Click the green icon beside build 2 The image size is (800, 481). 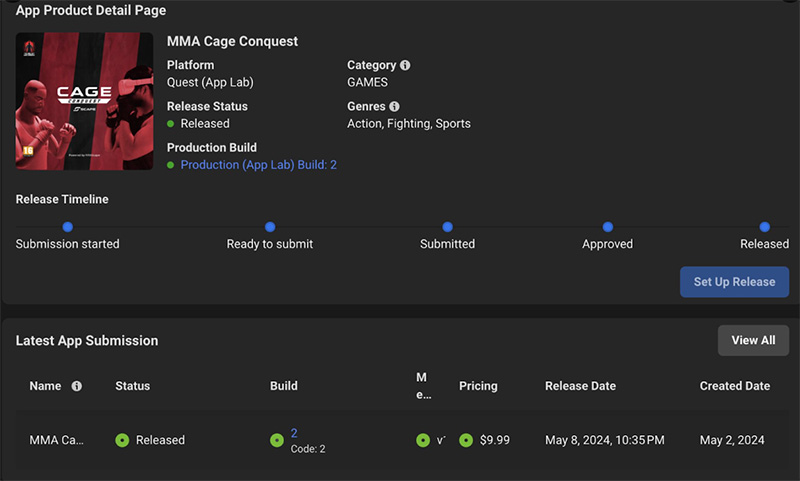coord(277,440)
